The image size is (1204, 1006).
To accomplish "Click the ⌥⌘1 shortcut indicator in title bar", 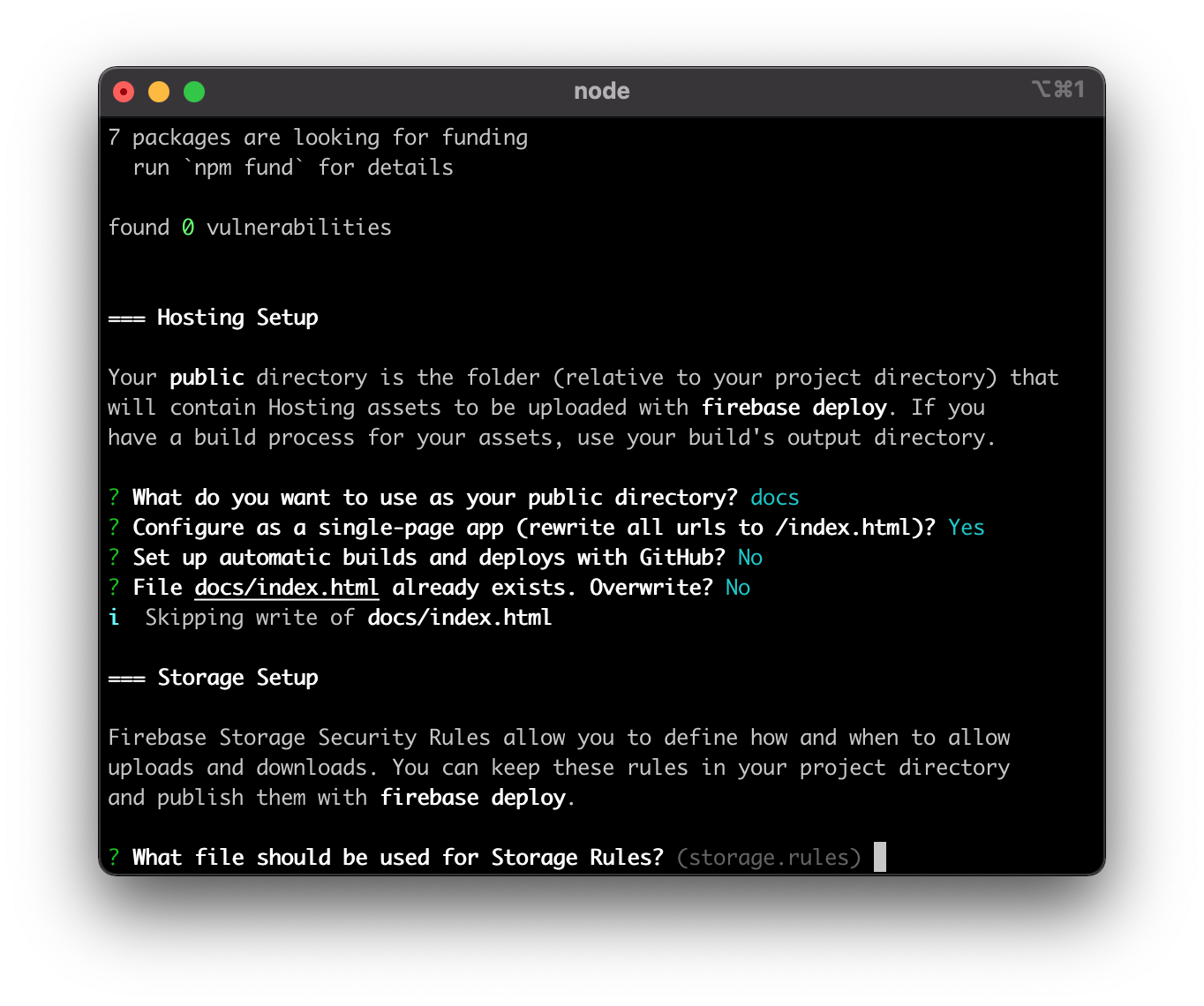I will 1057,89.
